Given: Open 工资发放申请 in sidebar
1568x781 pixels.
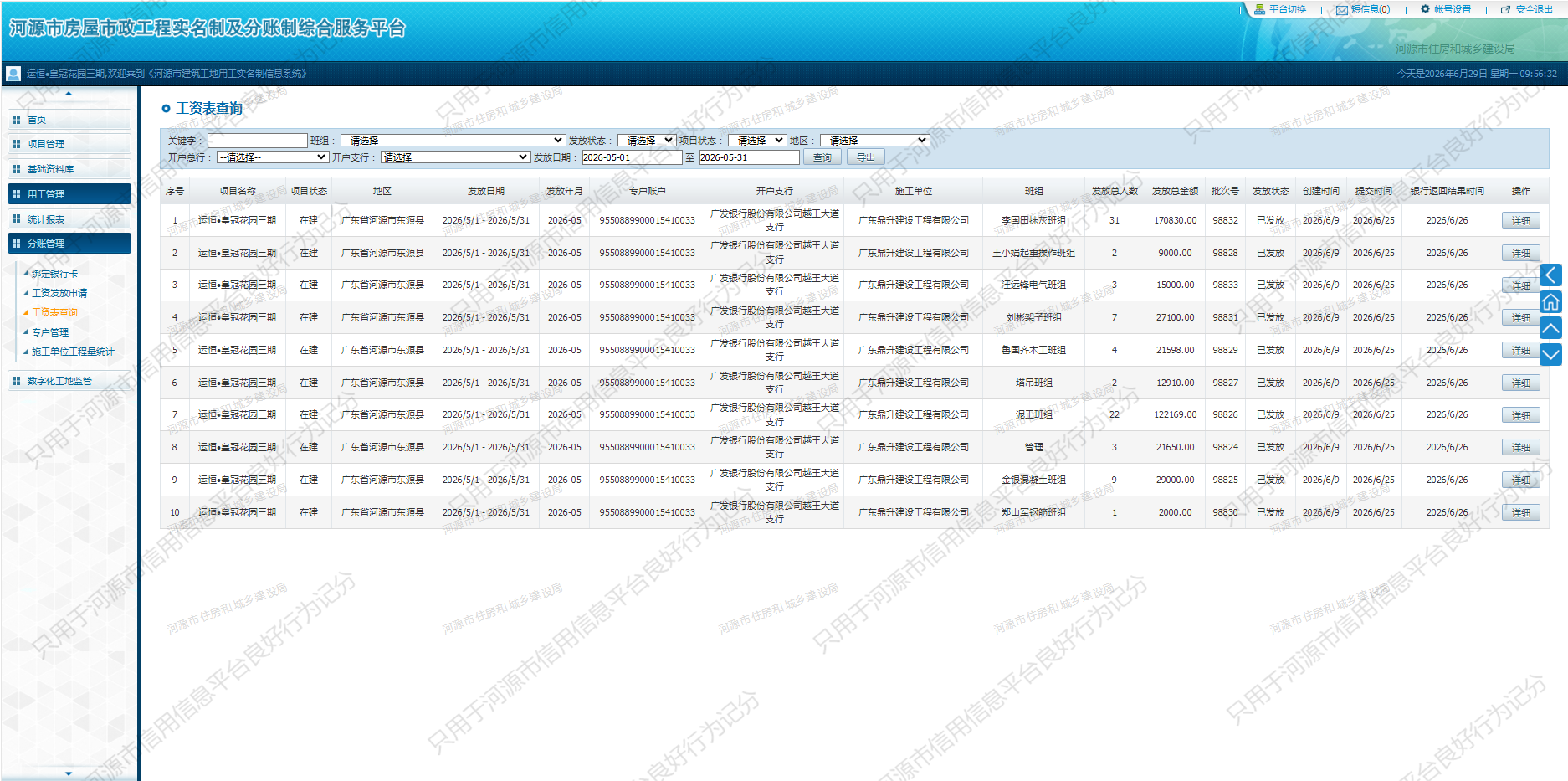Looking at the screenshot, I should (59, 293).
